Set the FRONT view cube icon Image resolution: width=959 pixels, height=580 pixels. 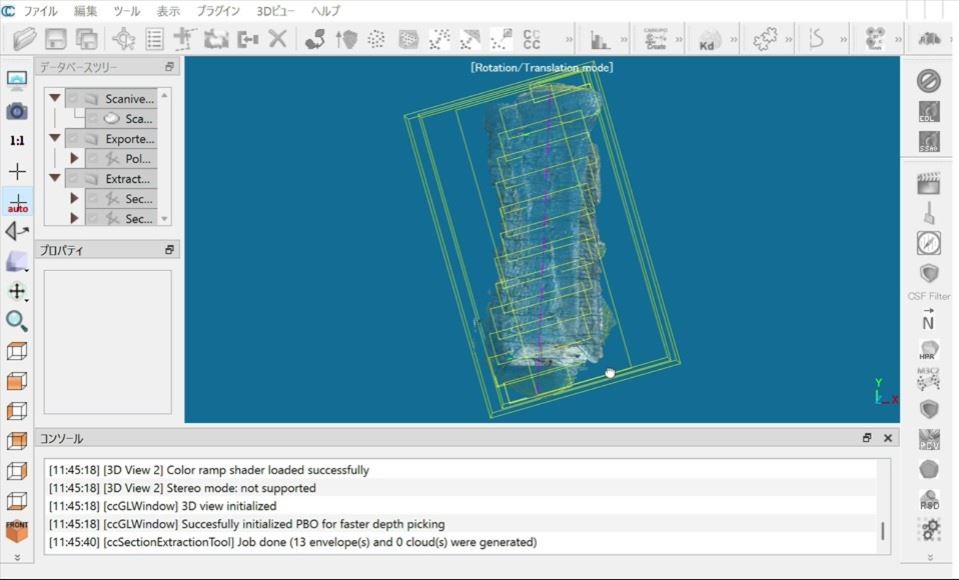[17, 529]
